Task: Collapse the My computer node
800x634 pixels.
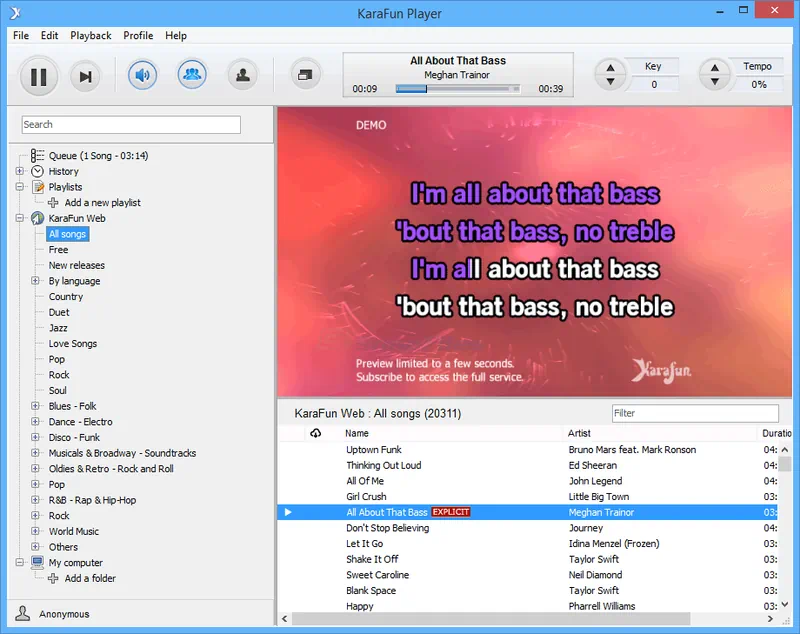Action: [19, 563]
